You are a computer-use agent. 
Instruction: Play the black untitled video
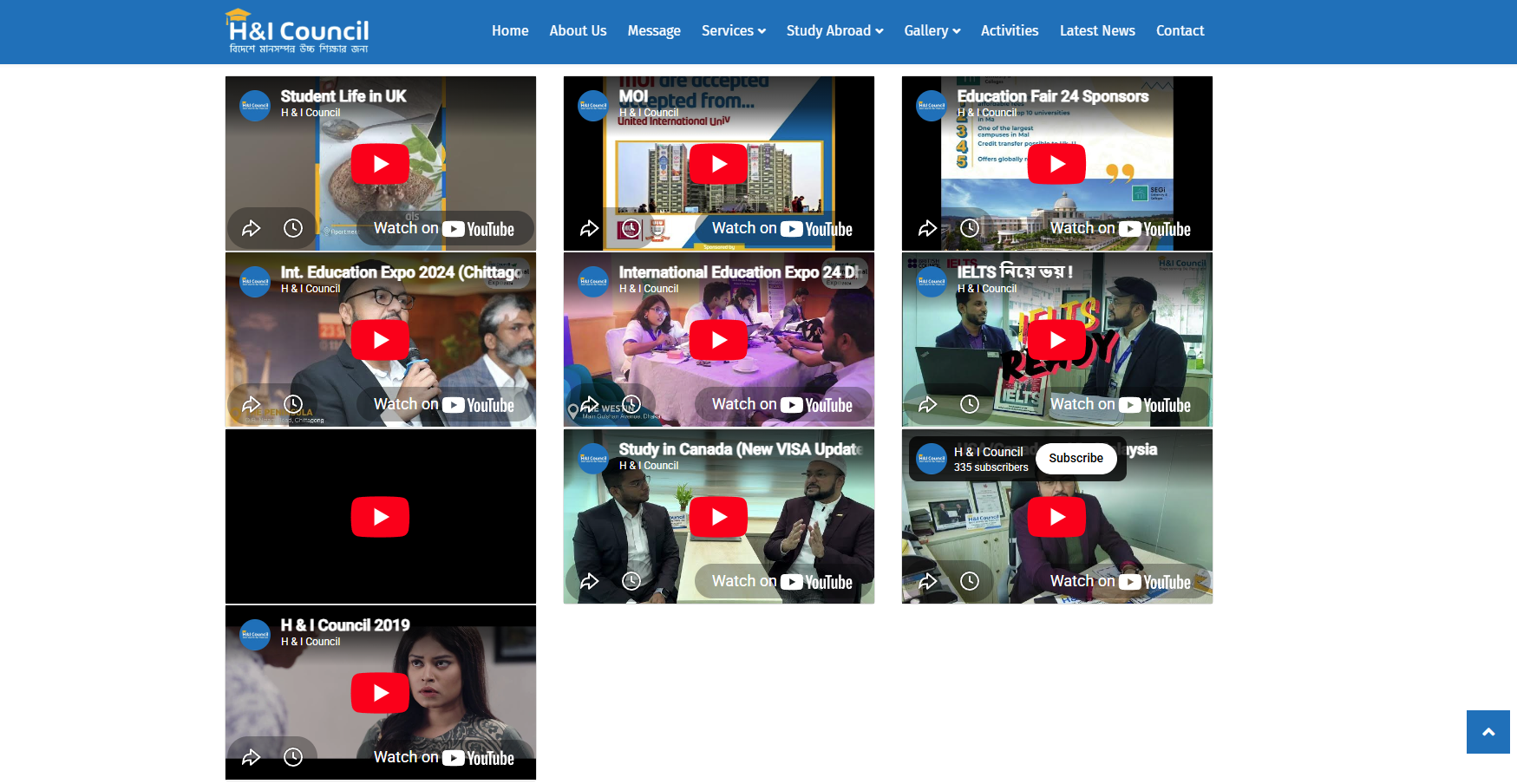[x=380, y=517]
